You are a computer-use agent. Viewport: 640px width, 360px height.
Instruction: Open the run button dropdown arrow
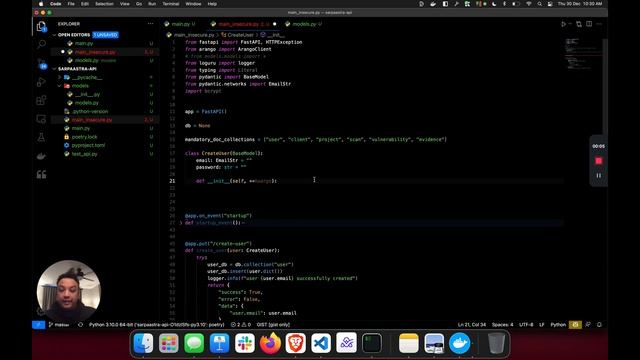(x=570, y=24)
